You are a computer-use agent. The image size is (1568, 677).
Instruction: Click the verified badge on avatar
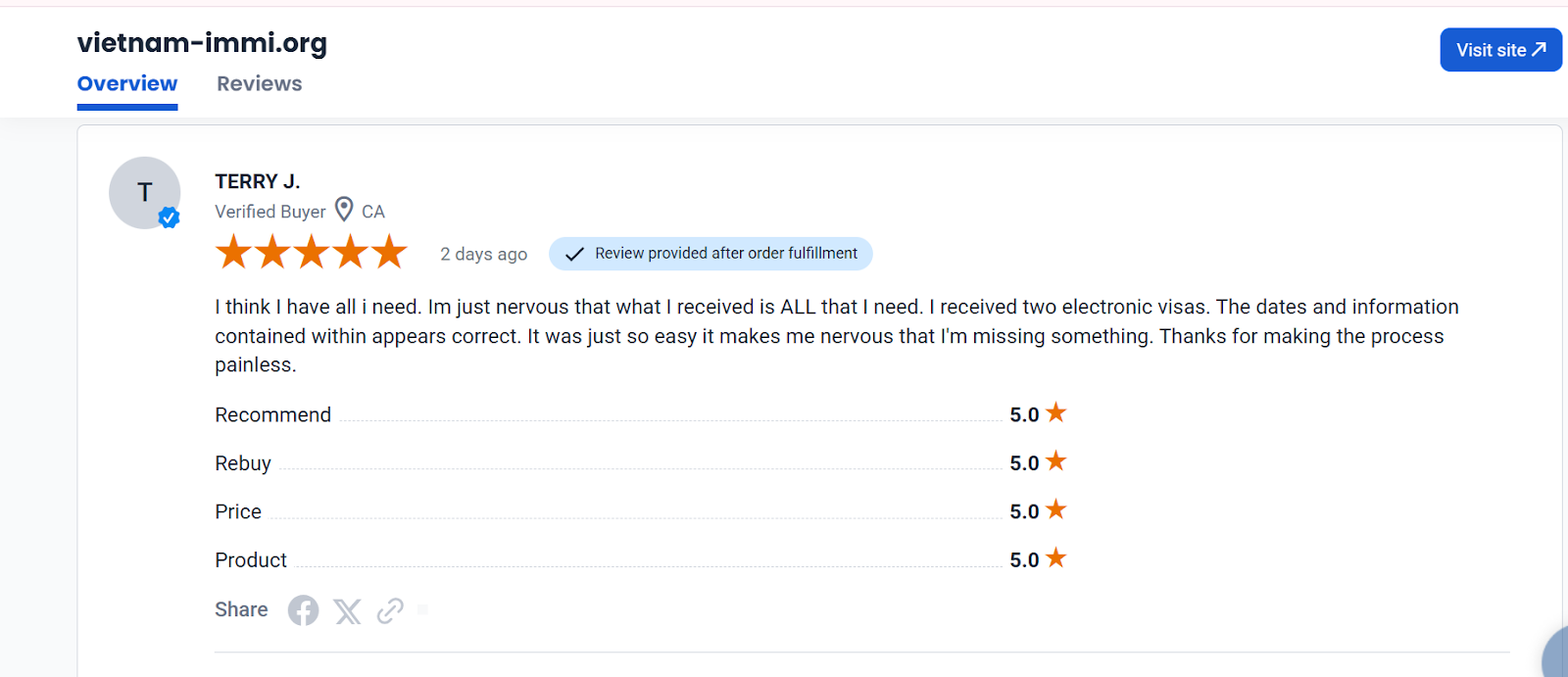tap(169, 218)
